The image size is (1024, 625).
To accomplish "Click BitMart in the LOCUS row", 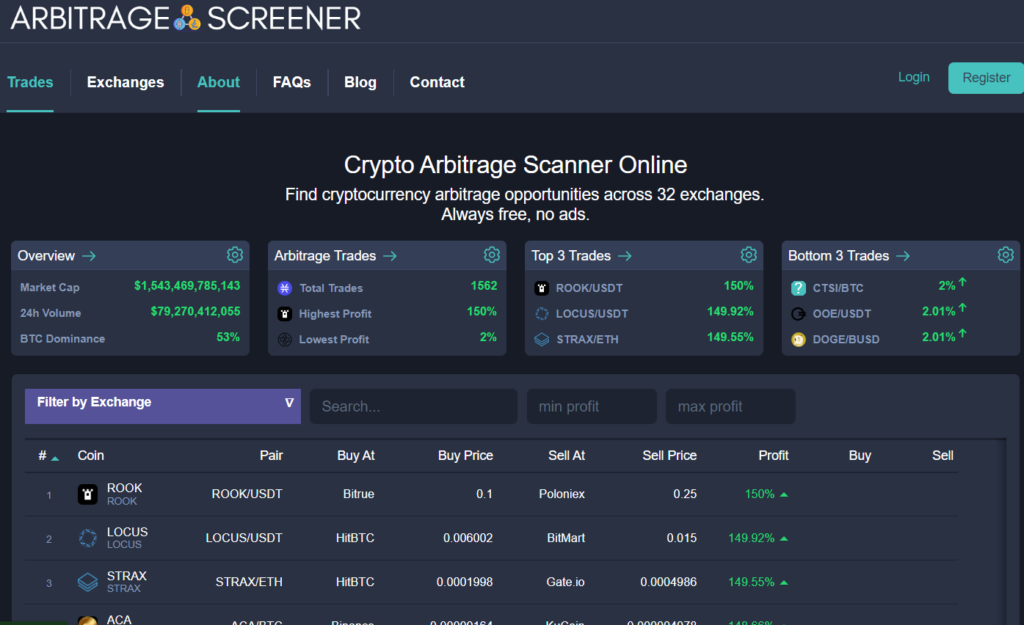I will (x=566, y=538).
